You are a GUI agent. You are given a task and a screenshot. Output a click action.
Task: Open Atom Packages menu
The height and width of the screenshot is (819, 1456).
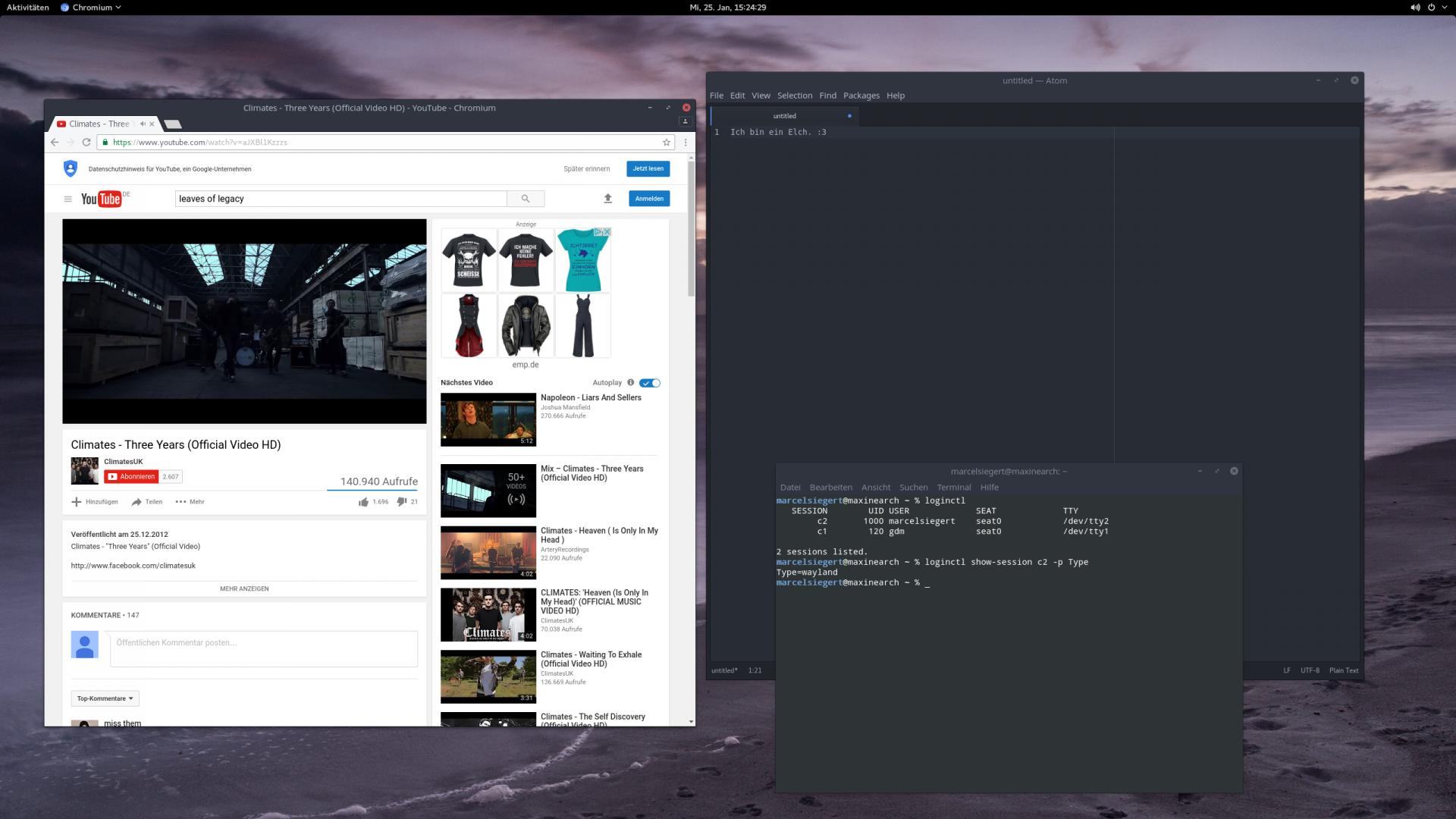[861, 96]
